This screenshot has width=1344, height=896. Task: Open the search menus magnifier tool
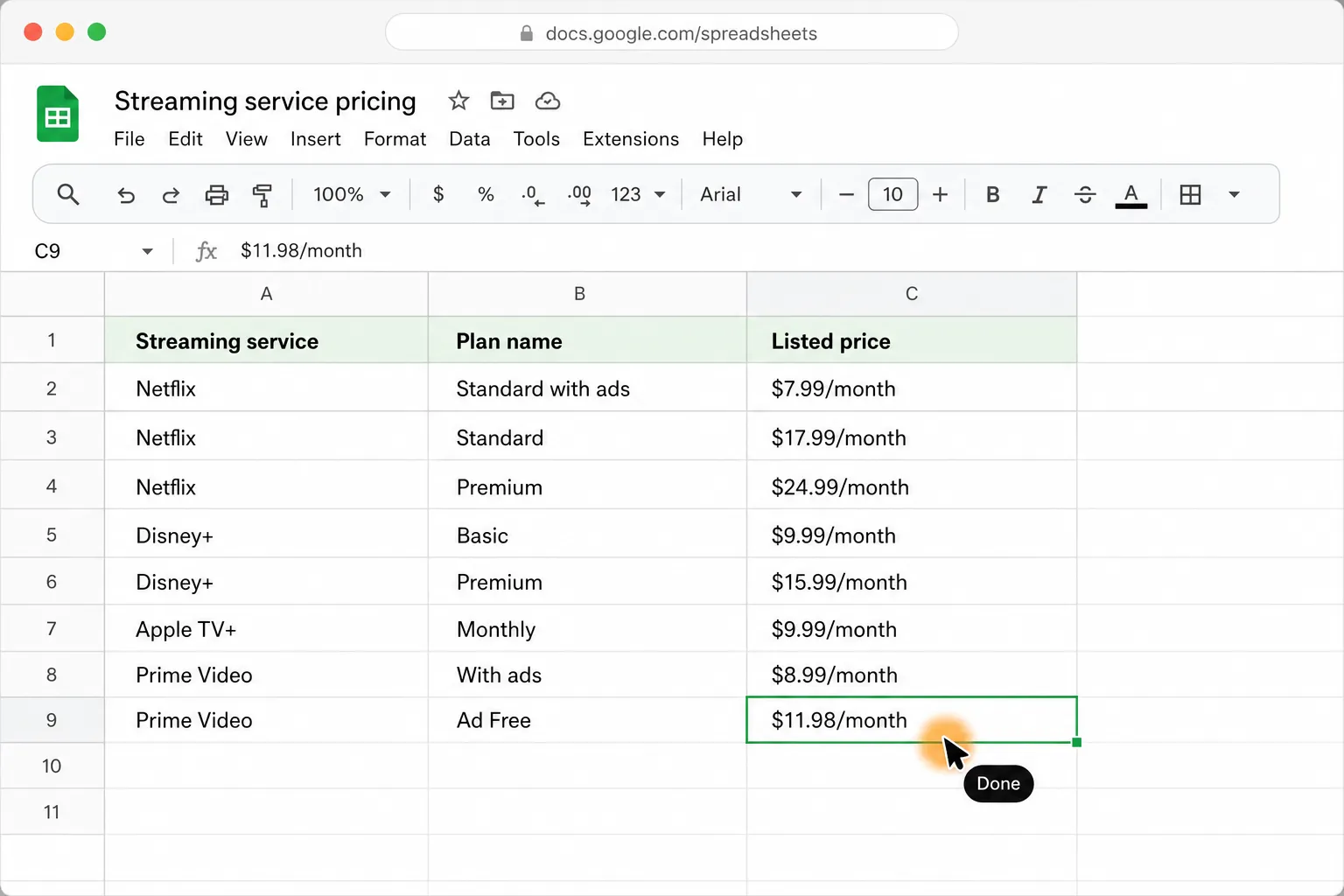tap(68, 194)
